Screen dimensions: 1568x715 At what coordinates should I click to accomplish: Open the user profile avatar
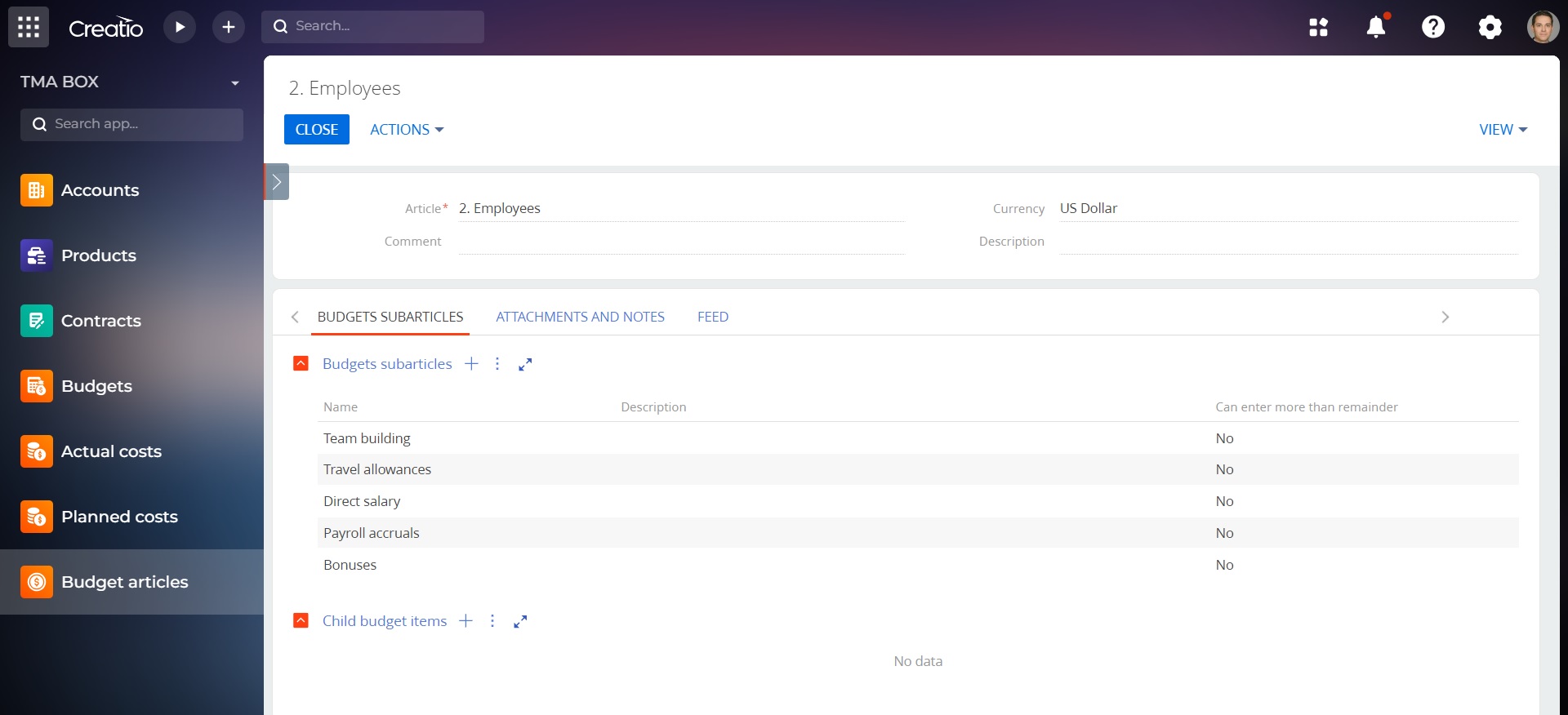[1543, 27]
